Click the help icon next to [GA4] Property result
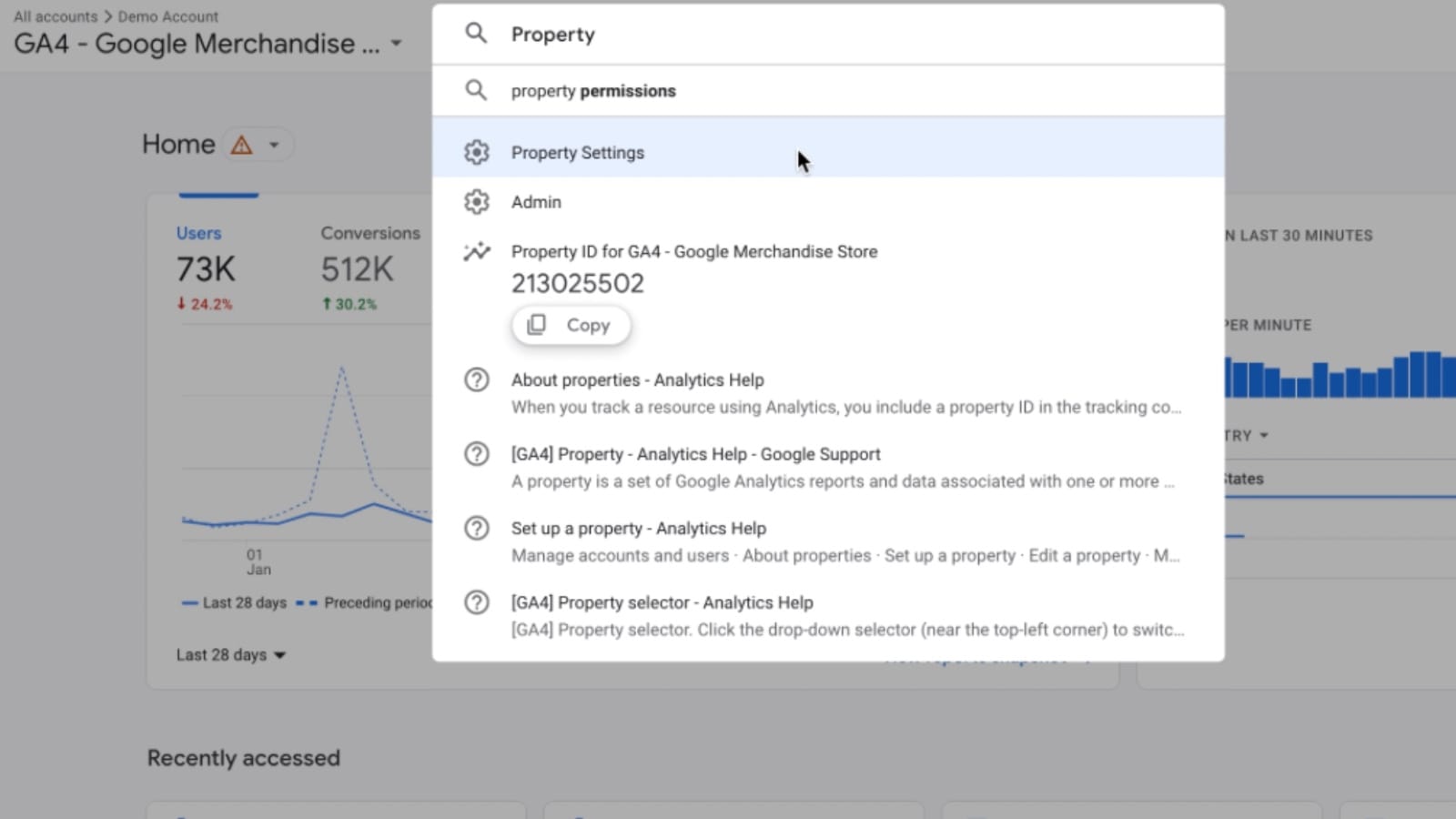This screenshot has height=819, width=1456. (476, 453)
